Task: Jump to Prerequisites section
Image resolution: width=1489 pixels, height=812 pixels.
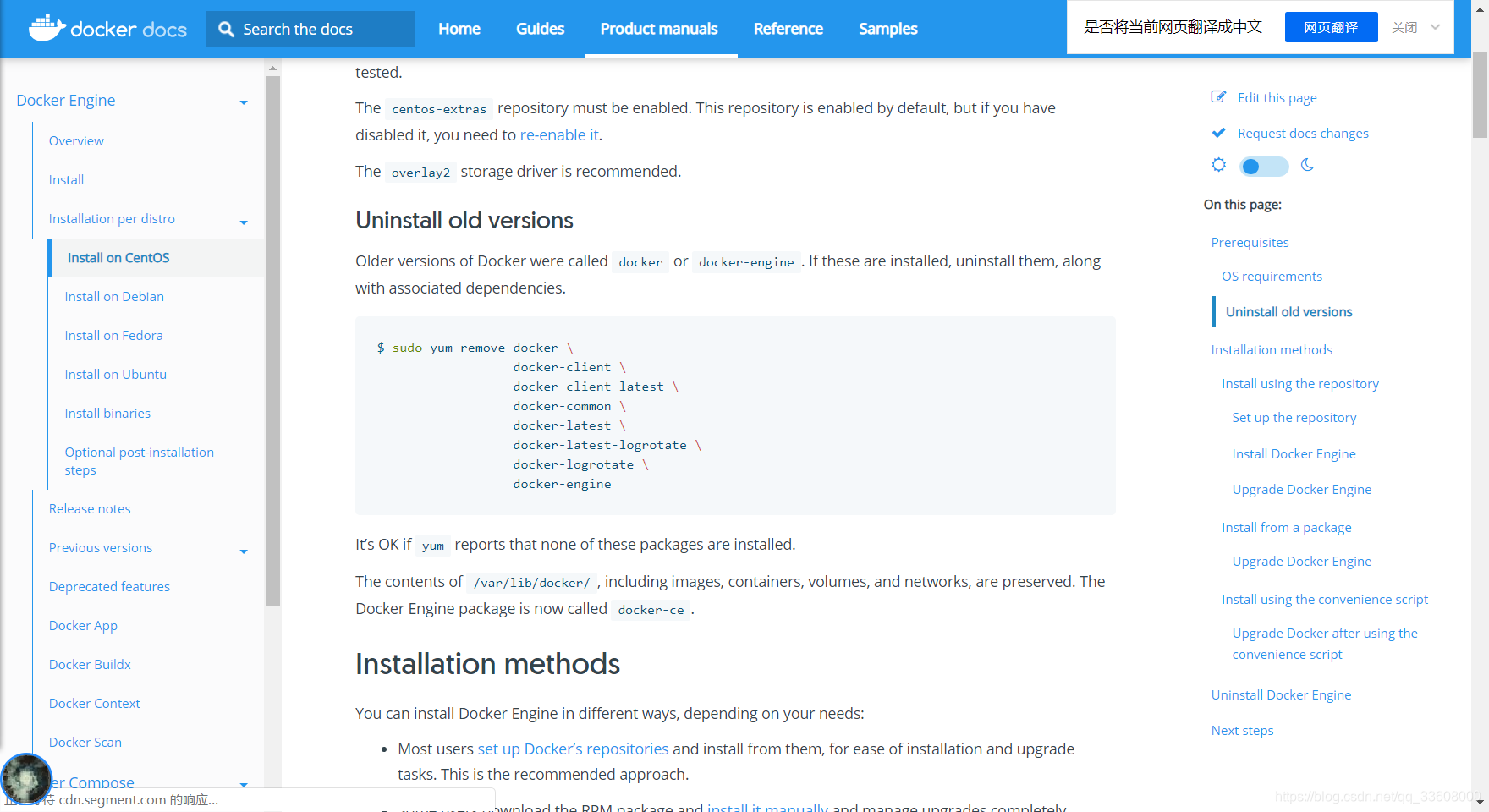Action: tap(1250, 242)
